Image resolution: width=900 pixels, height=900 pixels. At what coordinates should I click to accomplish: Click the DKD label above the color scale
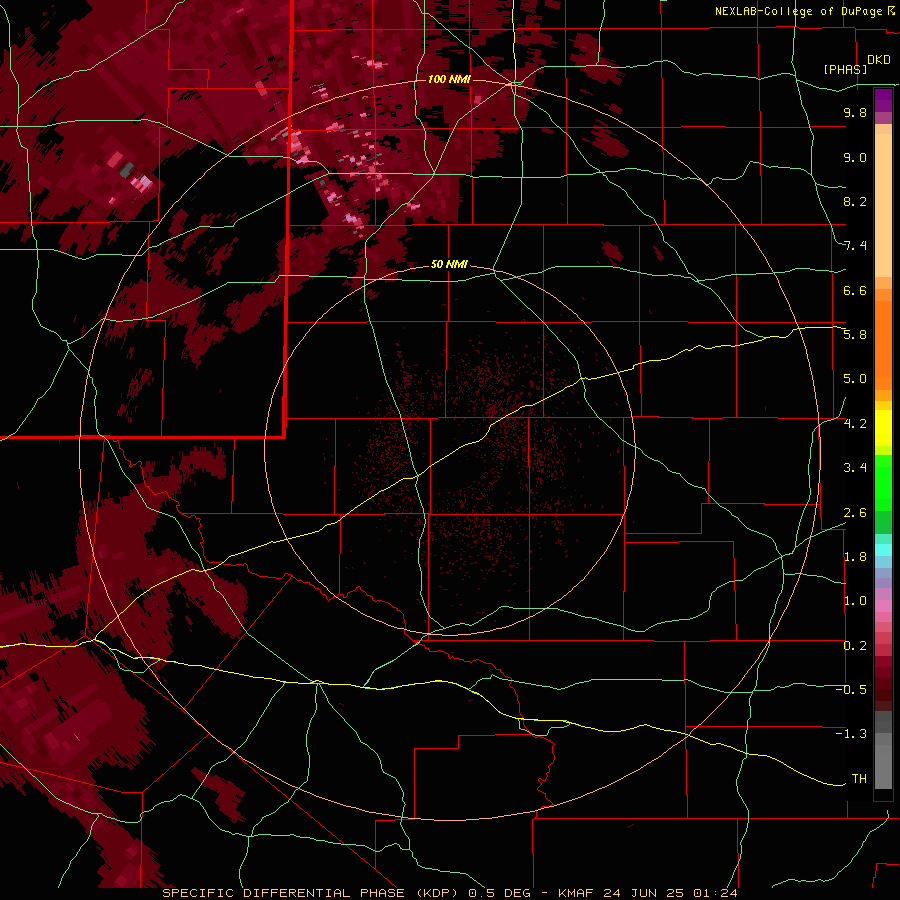coord(879,60)
